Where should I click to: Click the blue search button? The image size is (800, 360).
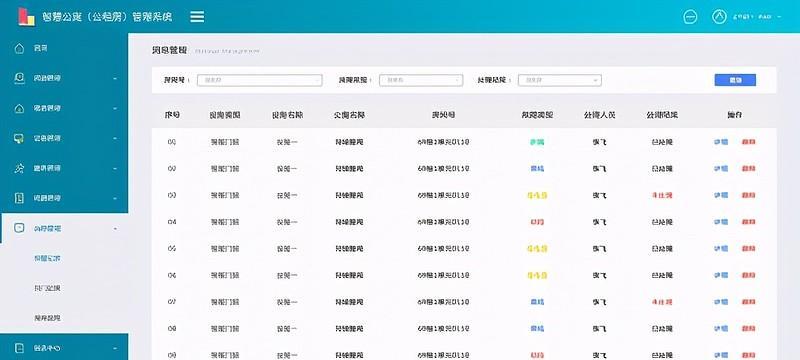point(735,80)
